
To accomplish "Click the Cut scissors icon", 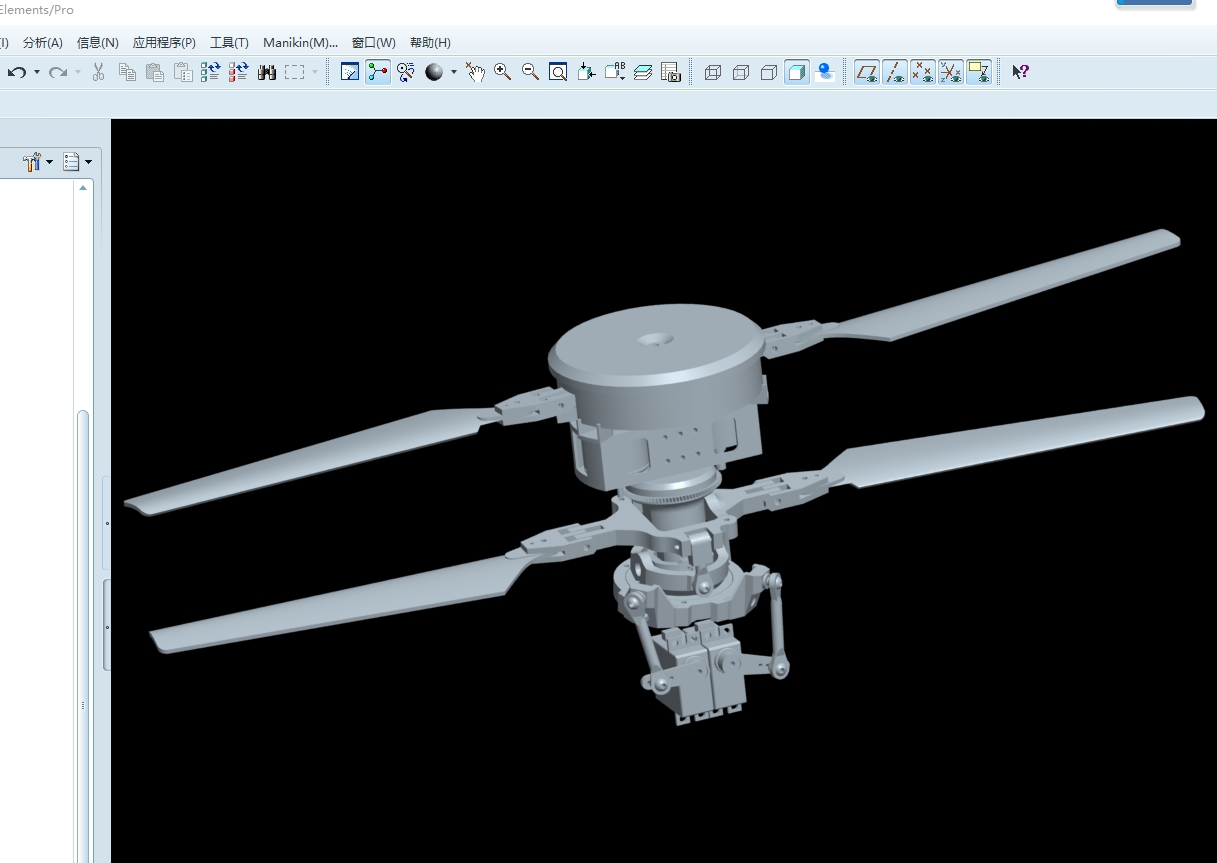I will [x=98, y=72].
